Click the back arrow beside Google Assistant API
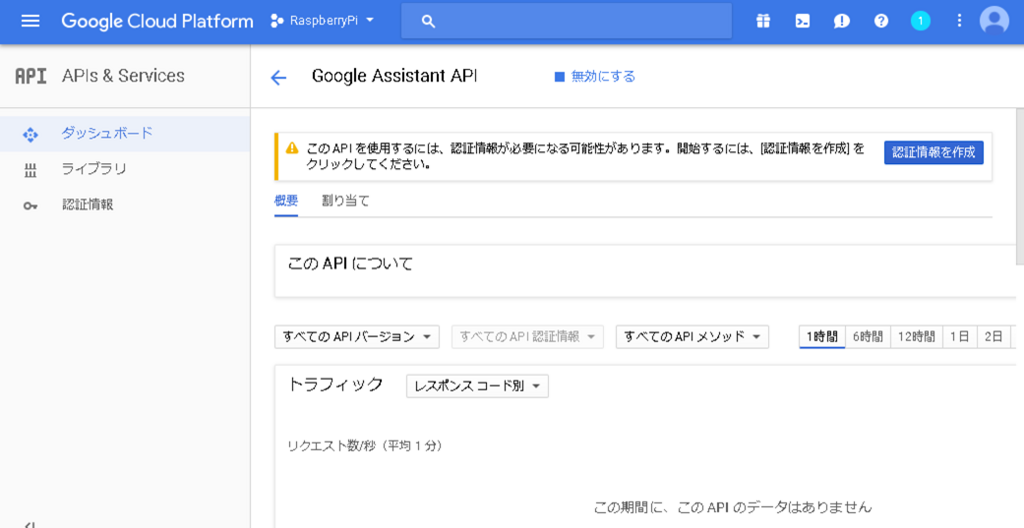 (278, 78)
